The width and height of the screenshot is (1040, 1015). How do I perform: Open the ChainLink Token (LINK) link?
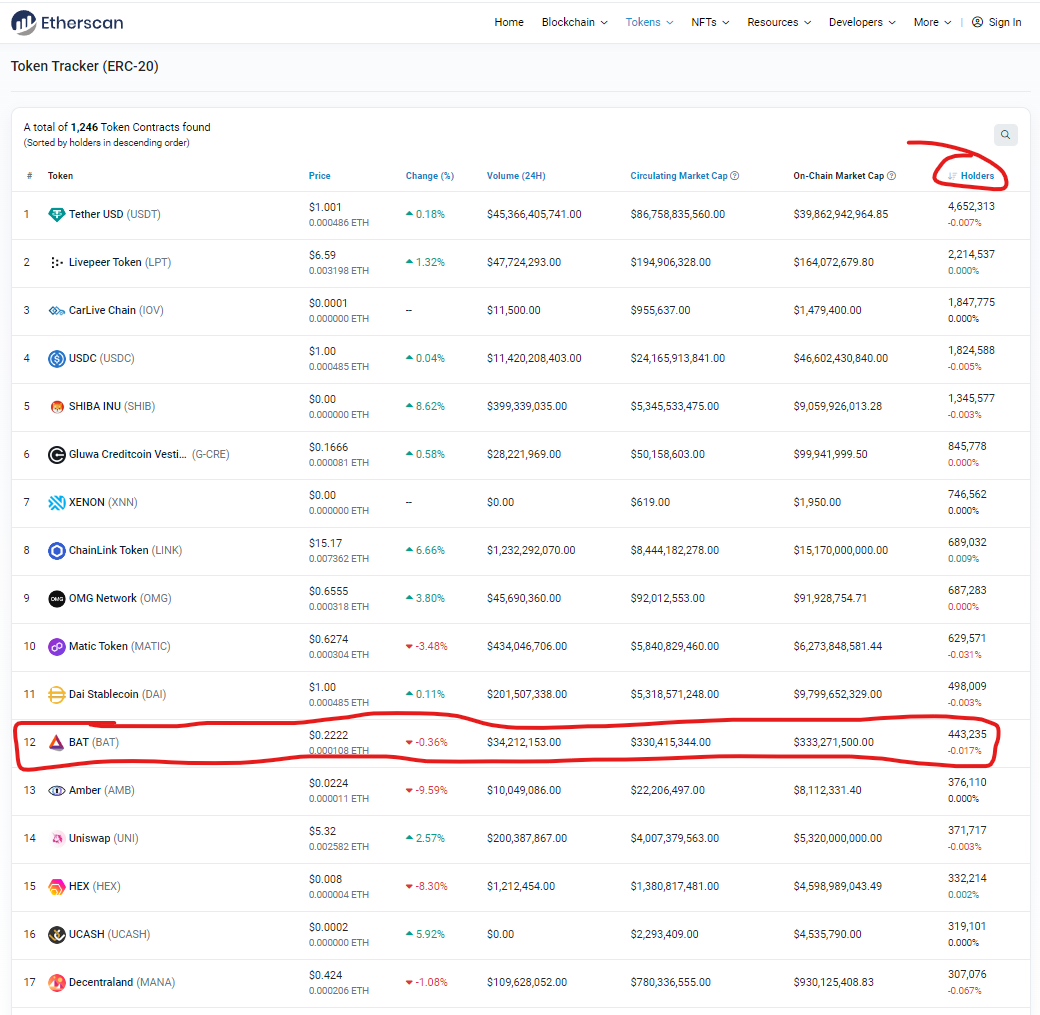point(125,550)
